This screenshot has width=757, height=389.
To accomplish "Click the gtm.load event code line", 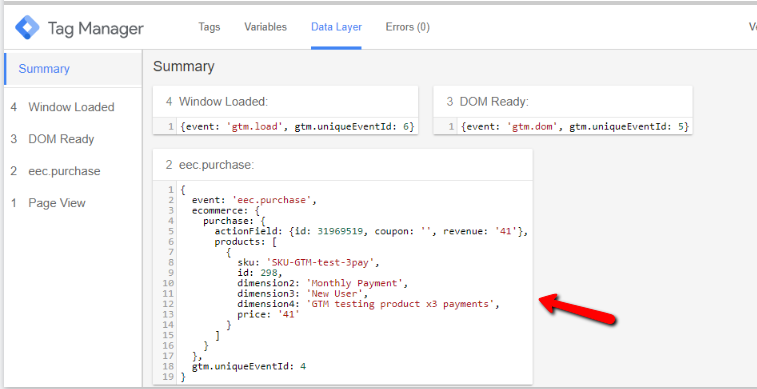I will (x=297, y=127).
